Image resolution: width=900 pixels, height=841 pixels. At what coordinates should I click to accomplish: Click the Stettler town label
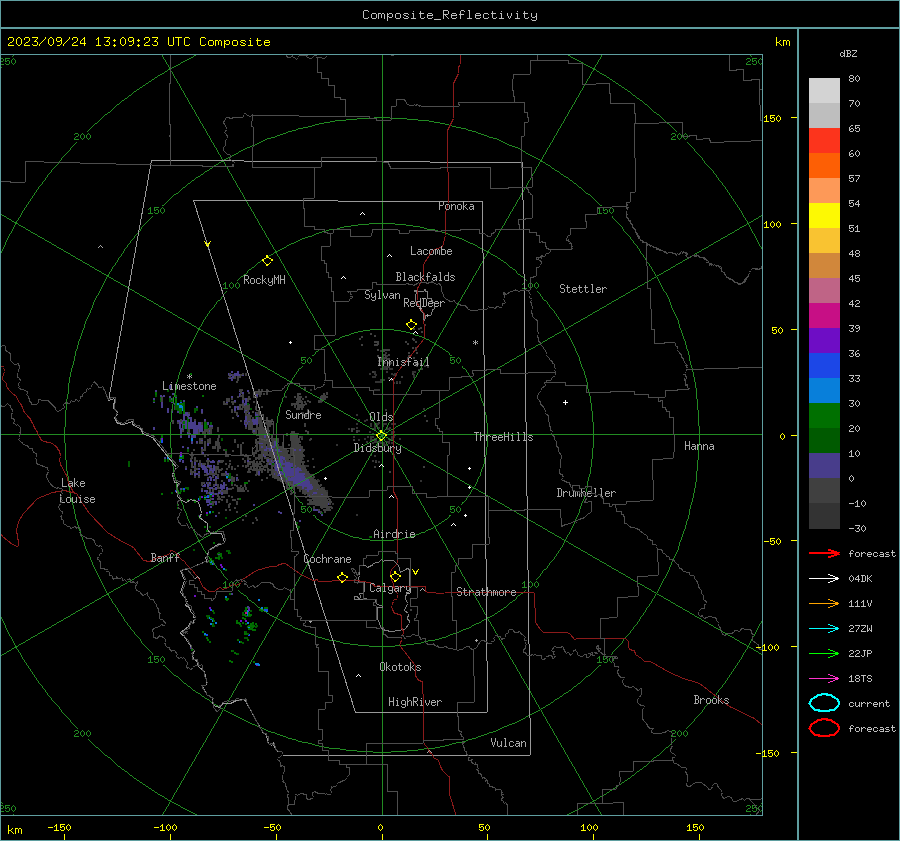click(583, 289)
